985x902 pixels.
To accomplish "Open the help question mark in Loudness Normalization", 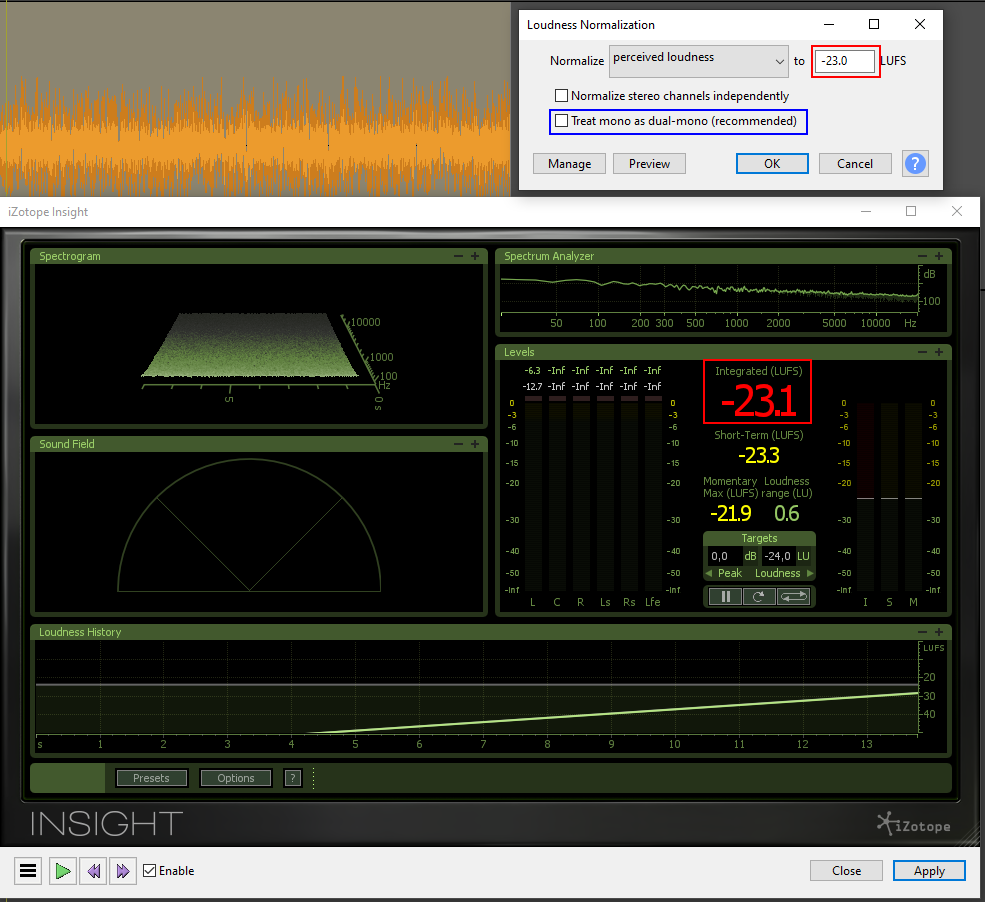I will (x=914, y=163).
